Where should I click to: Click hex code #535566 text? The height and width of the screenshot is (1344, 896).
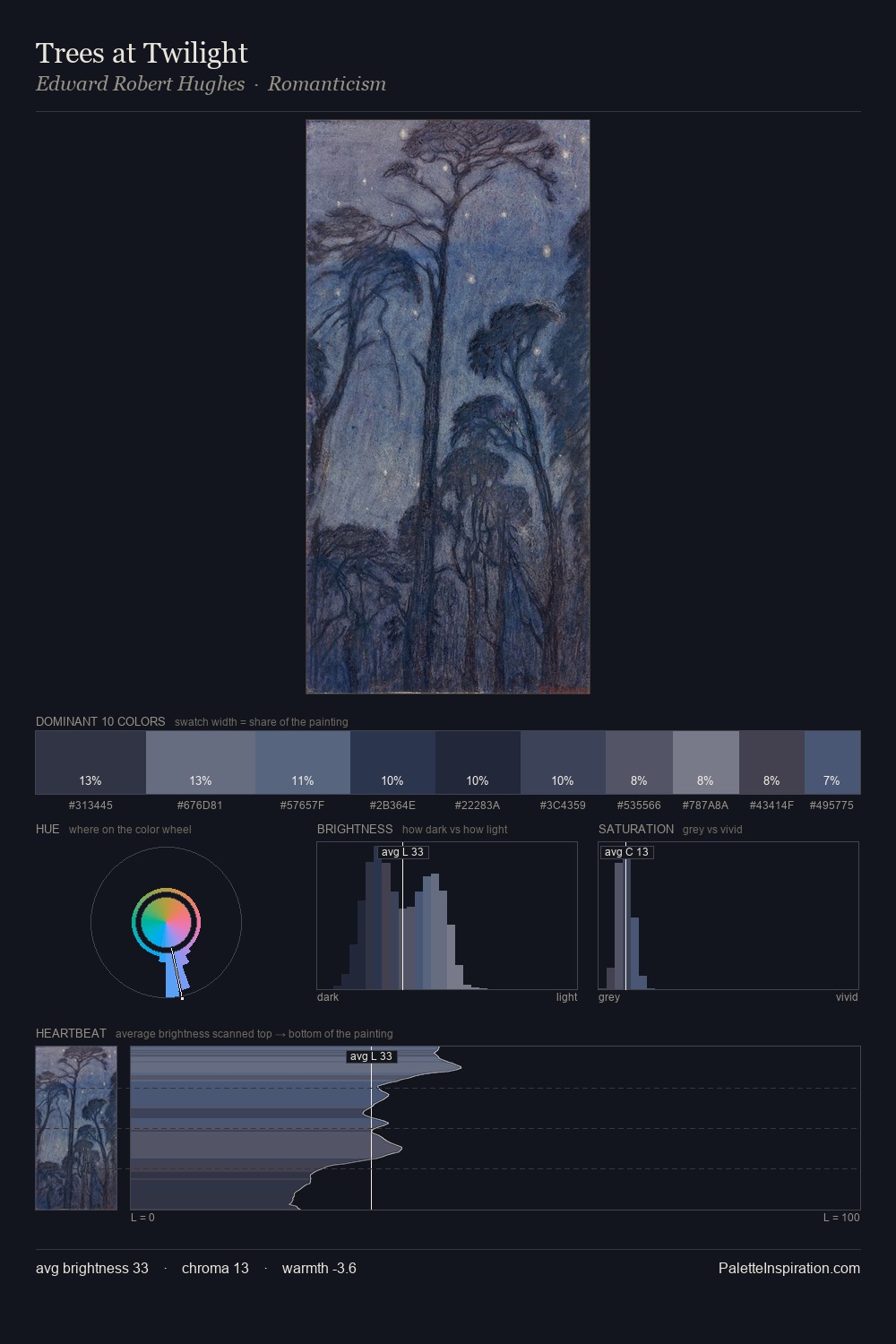pos(639,806)
